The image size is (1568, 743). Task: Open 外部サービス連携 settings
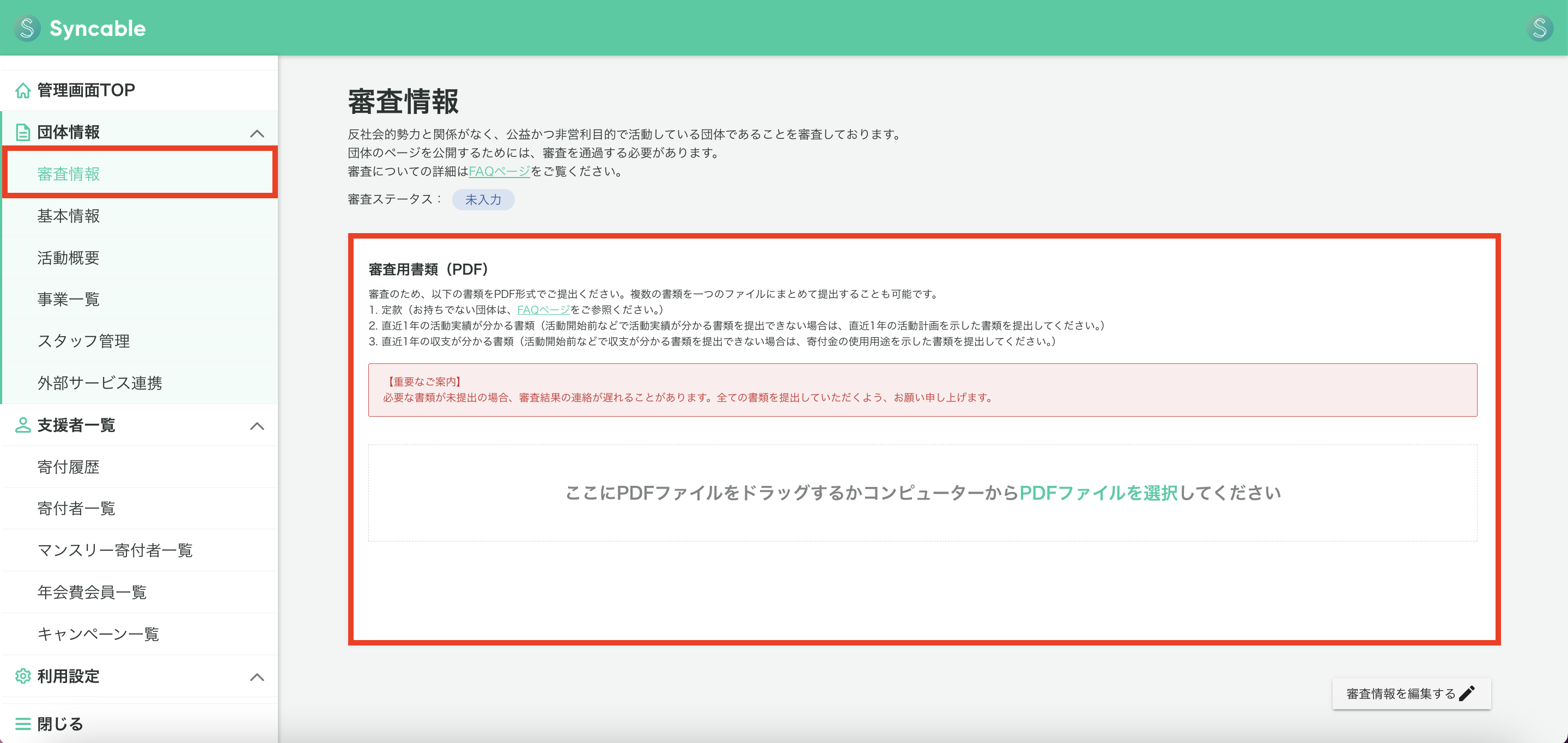point(99,383)
